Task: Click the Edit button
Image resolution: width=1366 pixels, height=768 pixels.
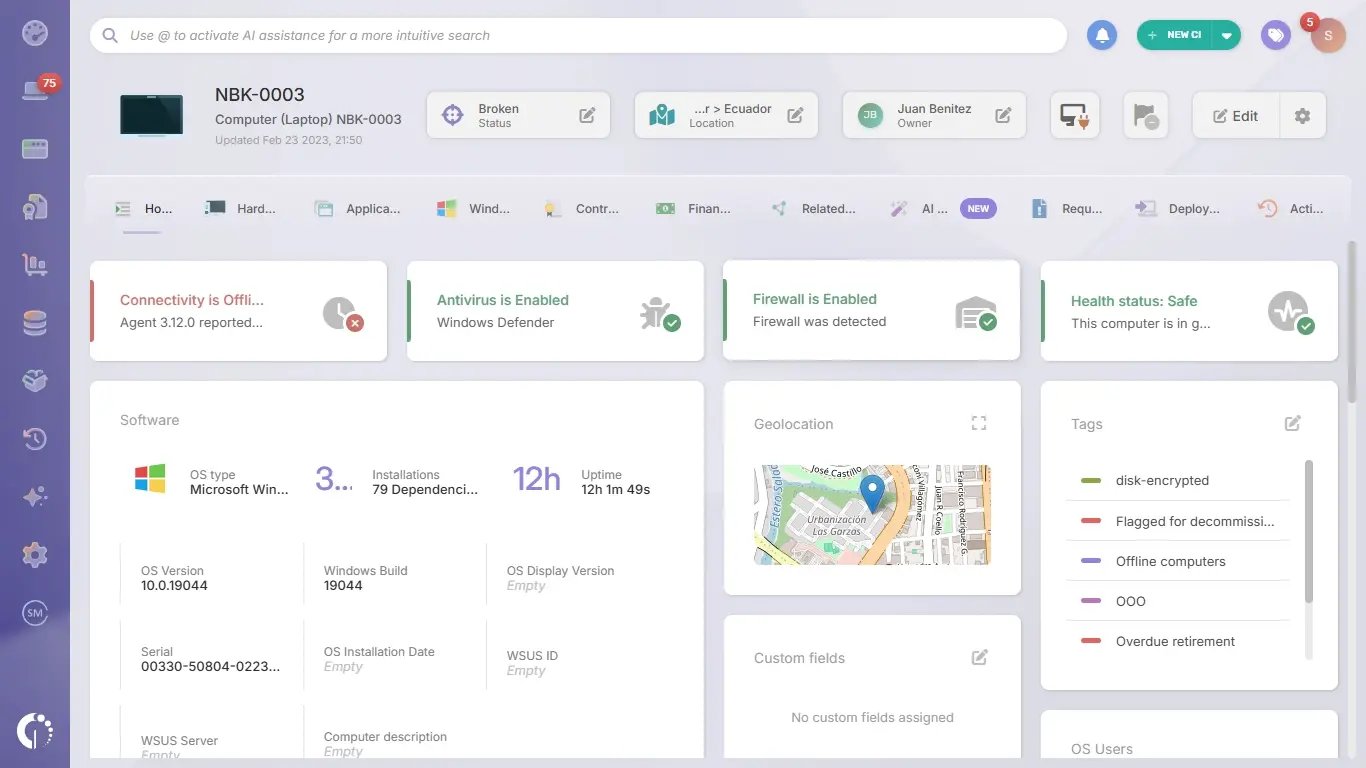Action: click(1236, 116)
